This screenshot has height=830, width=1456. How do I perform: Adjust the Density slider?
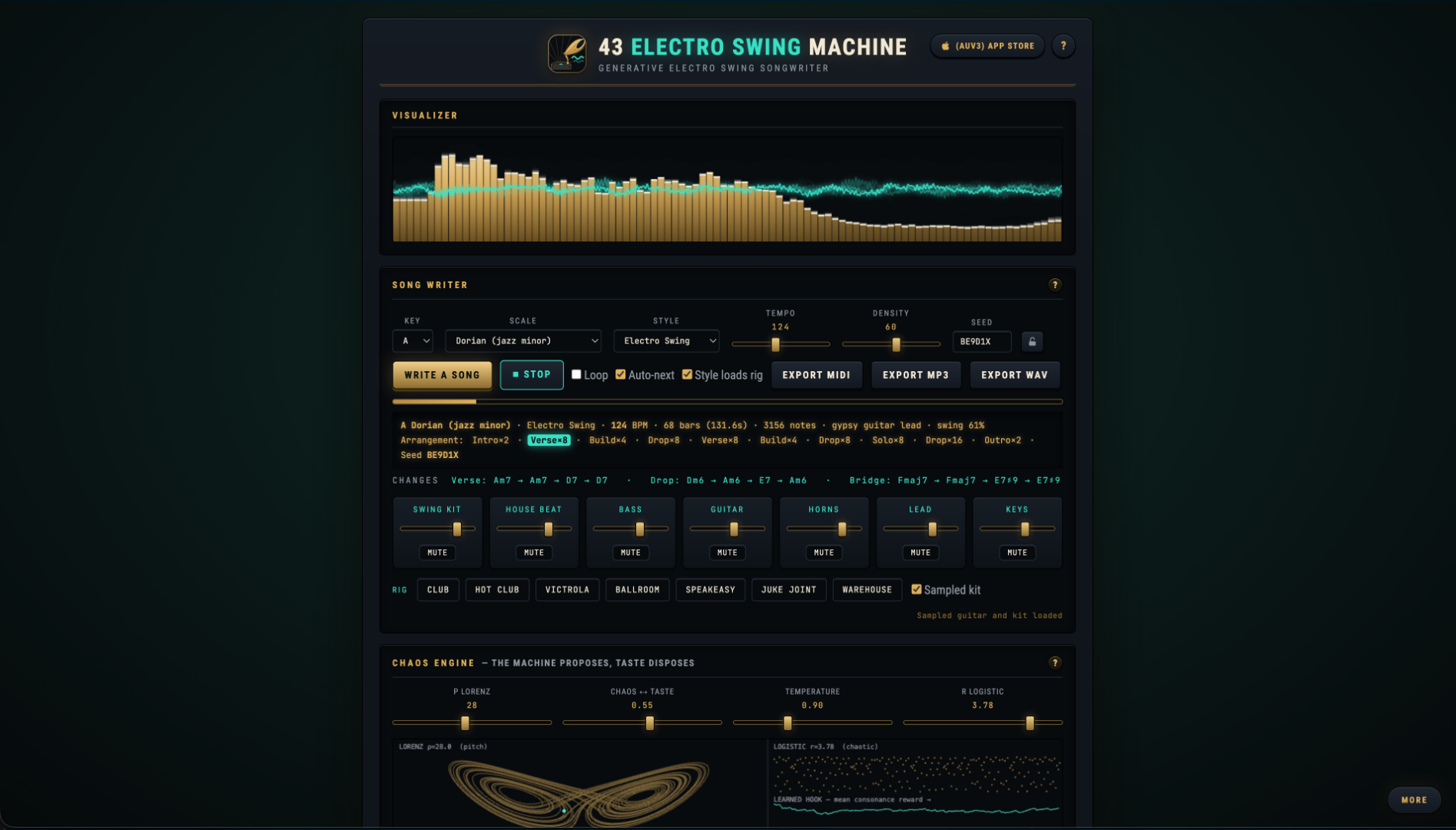pos(891,344)
